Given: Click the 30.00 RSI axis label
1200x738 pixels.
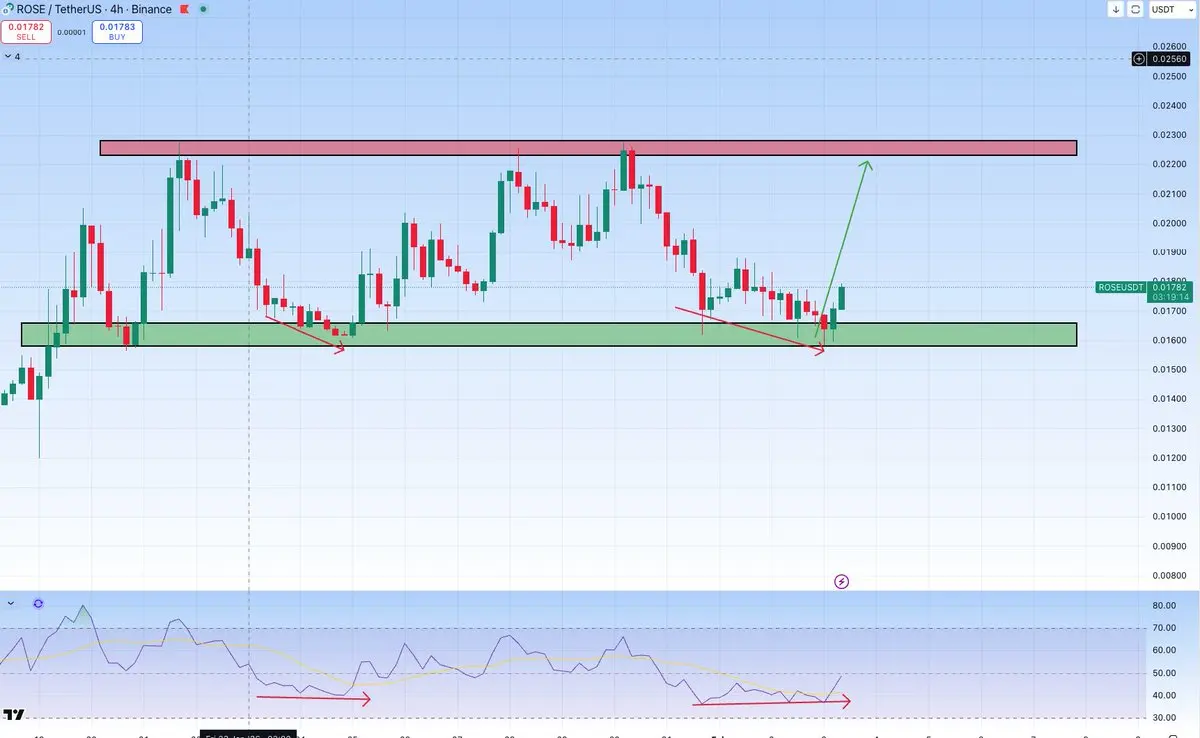Looking at the screenshot, I should pyautogui.click(x=1163, y=718).
